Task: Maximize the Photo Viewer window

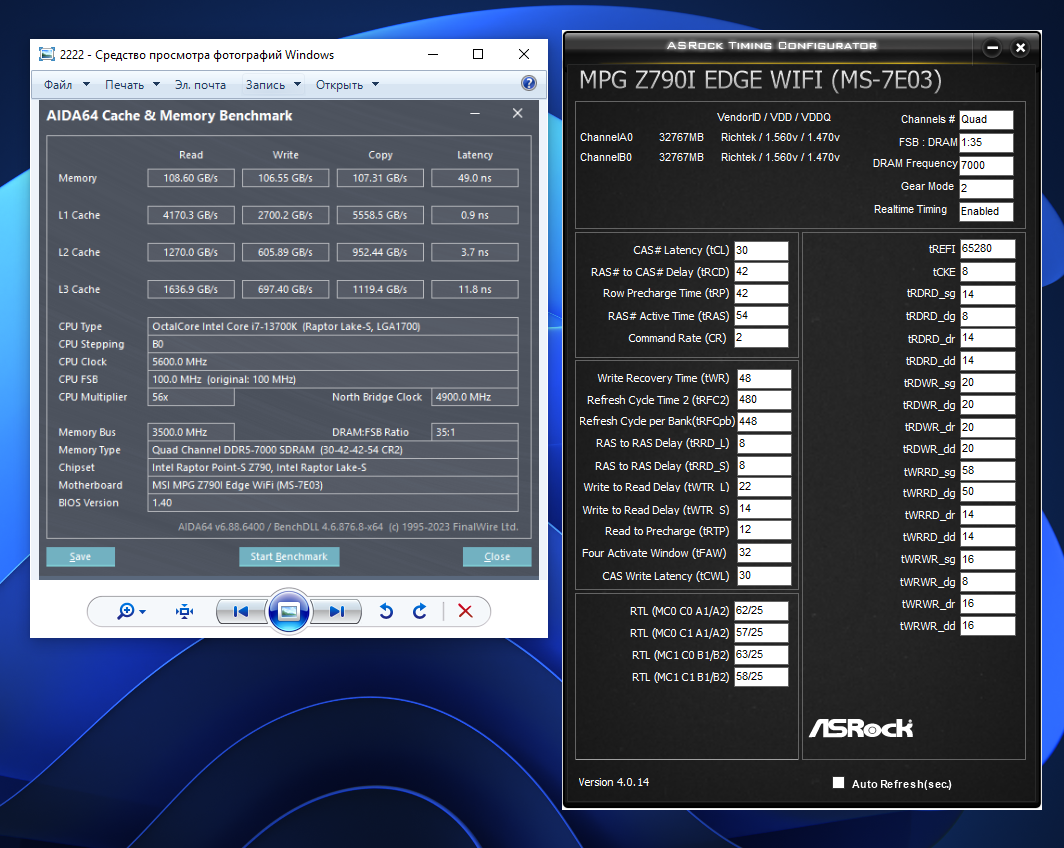Action: (478, 54)
